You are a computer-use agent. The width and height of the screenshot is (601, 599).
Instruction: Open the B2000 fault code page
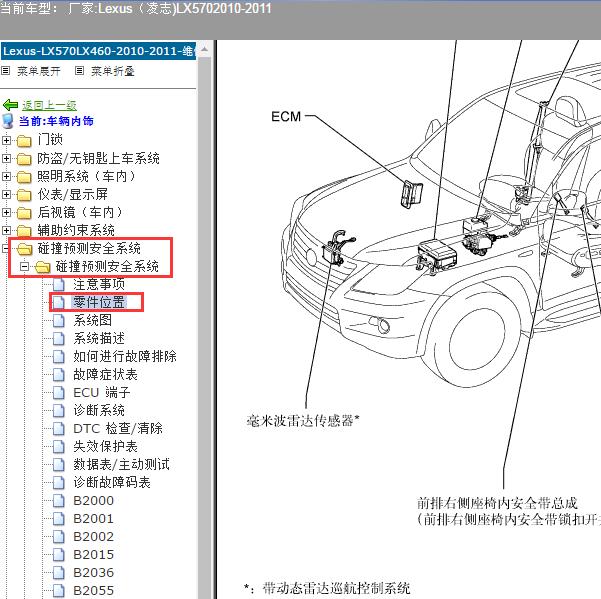pyautogui.click(x=94, y=501)
